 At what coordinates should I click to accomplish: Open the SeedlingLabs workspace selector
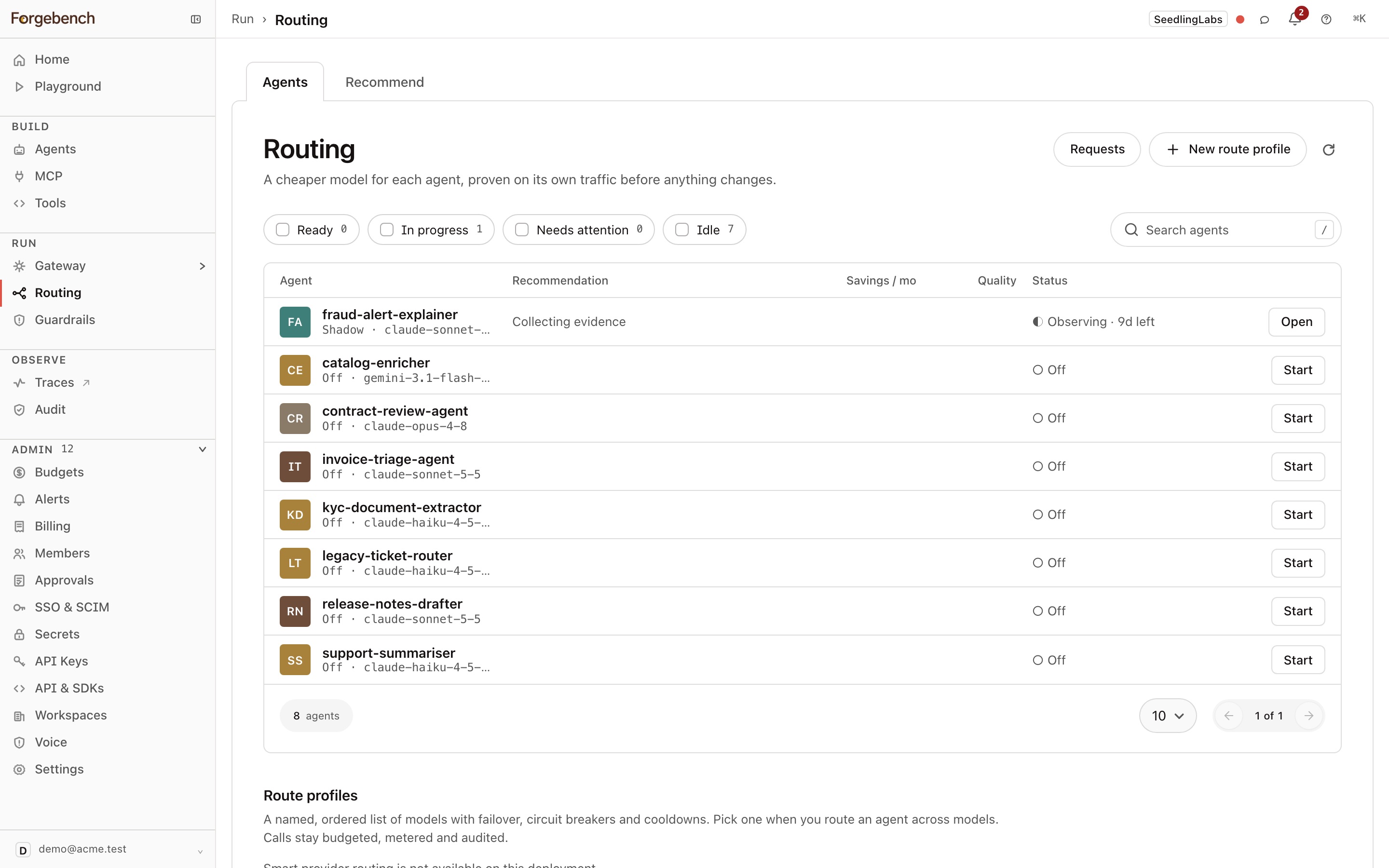click(1187, 19)
